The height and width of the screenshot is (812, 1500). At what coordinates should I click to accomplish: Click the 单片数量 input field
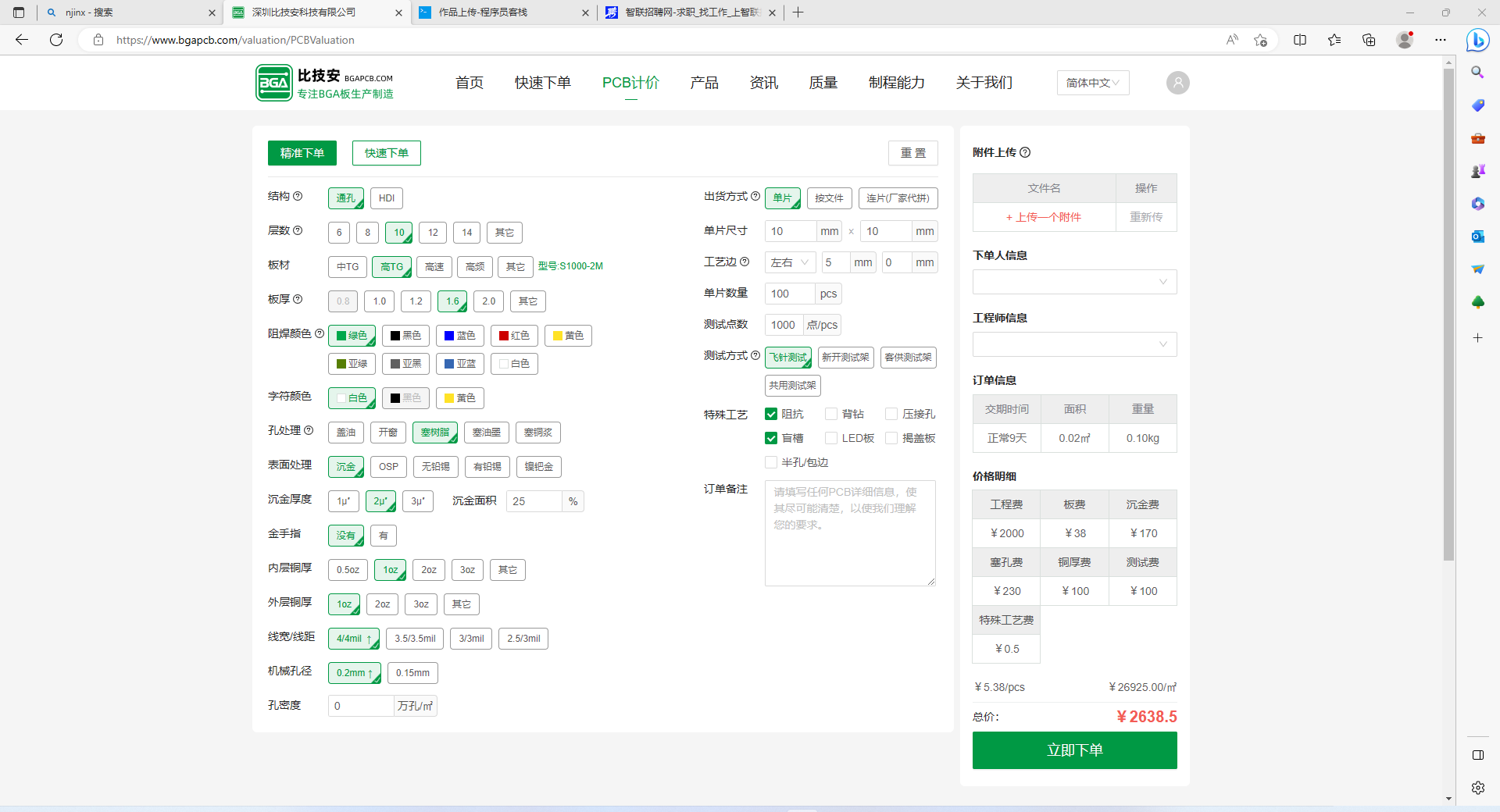[x=790, y=294]
